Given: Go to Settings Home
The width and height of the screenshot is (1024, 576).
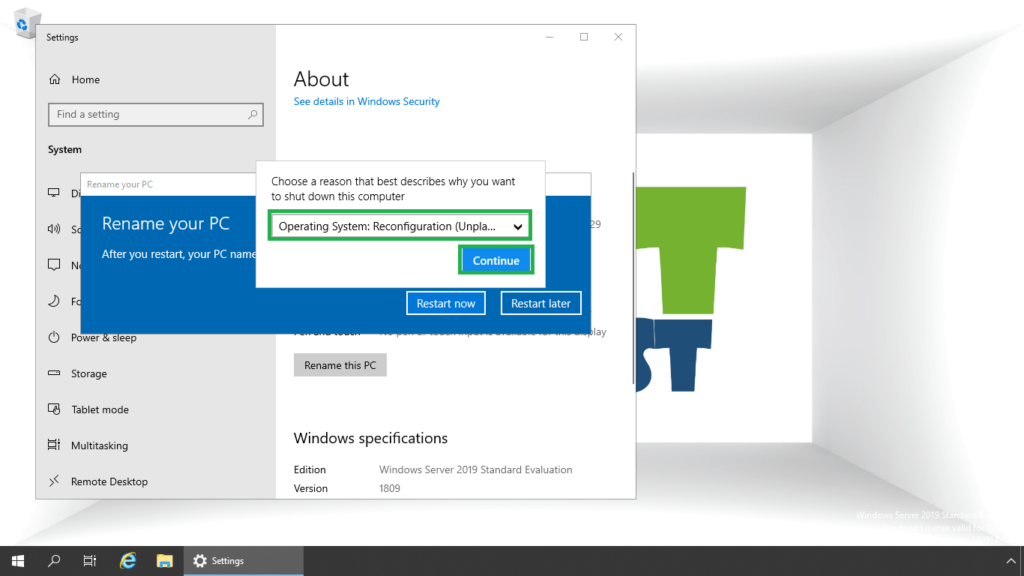Looking at the screenshot, I should (x=86, y=80).
